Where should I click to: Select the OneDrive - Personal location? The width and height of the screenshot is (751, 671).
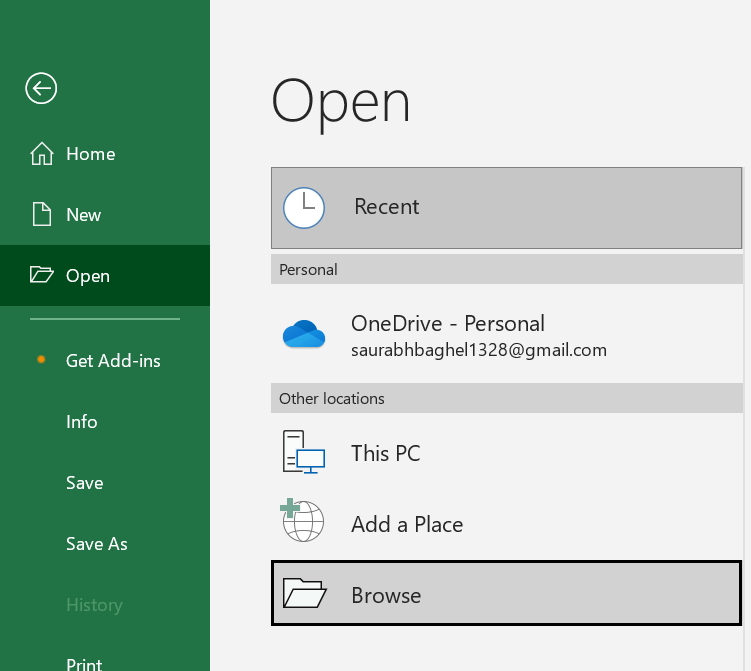(448, 324)
